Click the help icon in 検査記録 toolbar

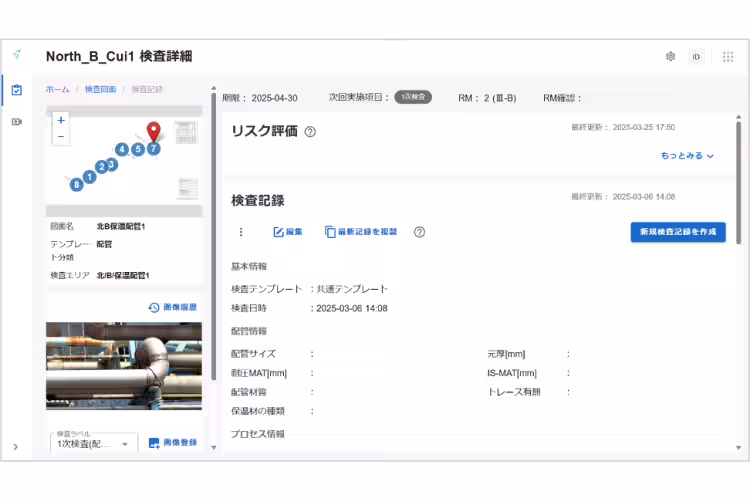(x=419, y=232)
